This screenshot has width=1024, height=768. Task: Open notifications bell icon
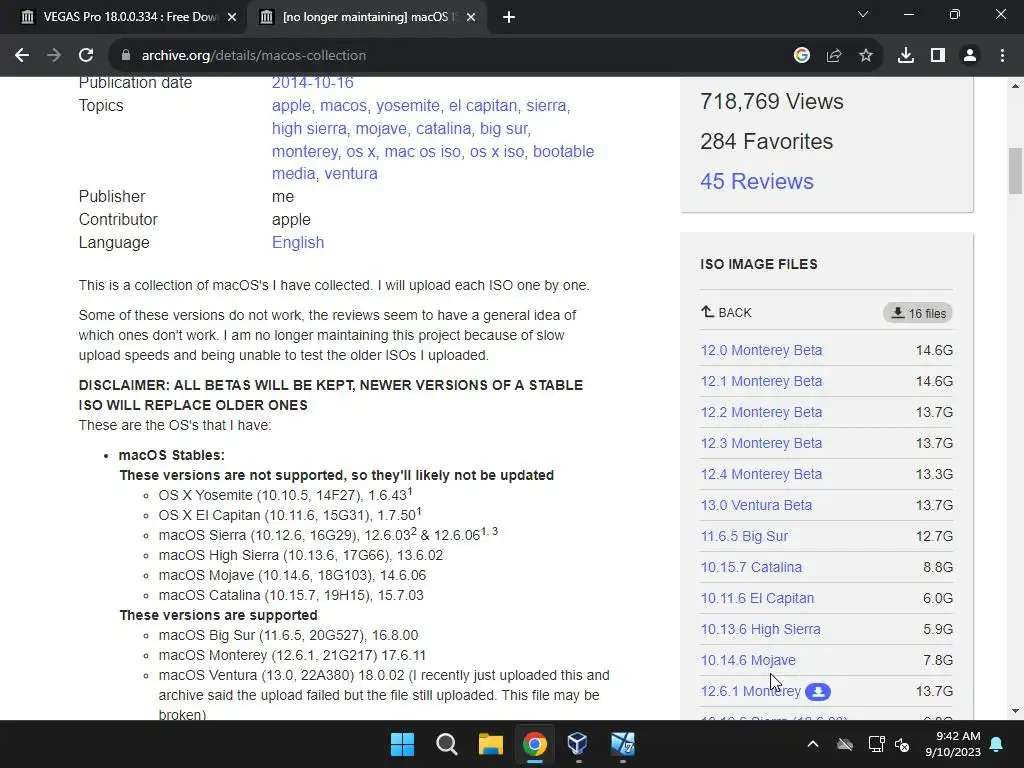click(997, 744)
